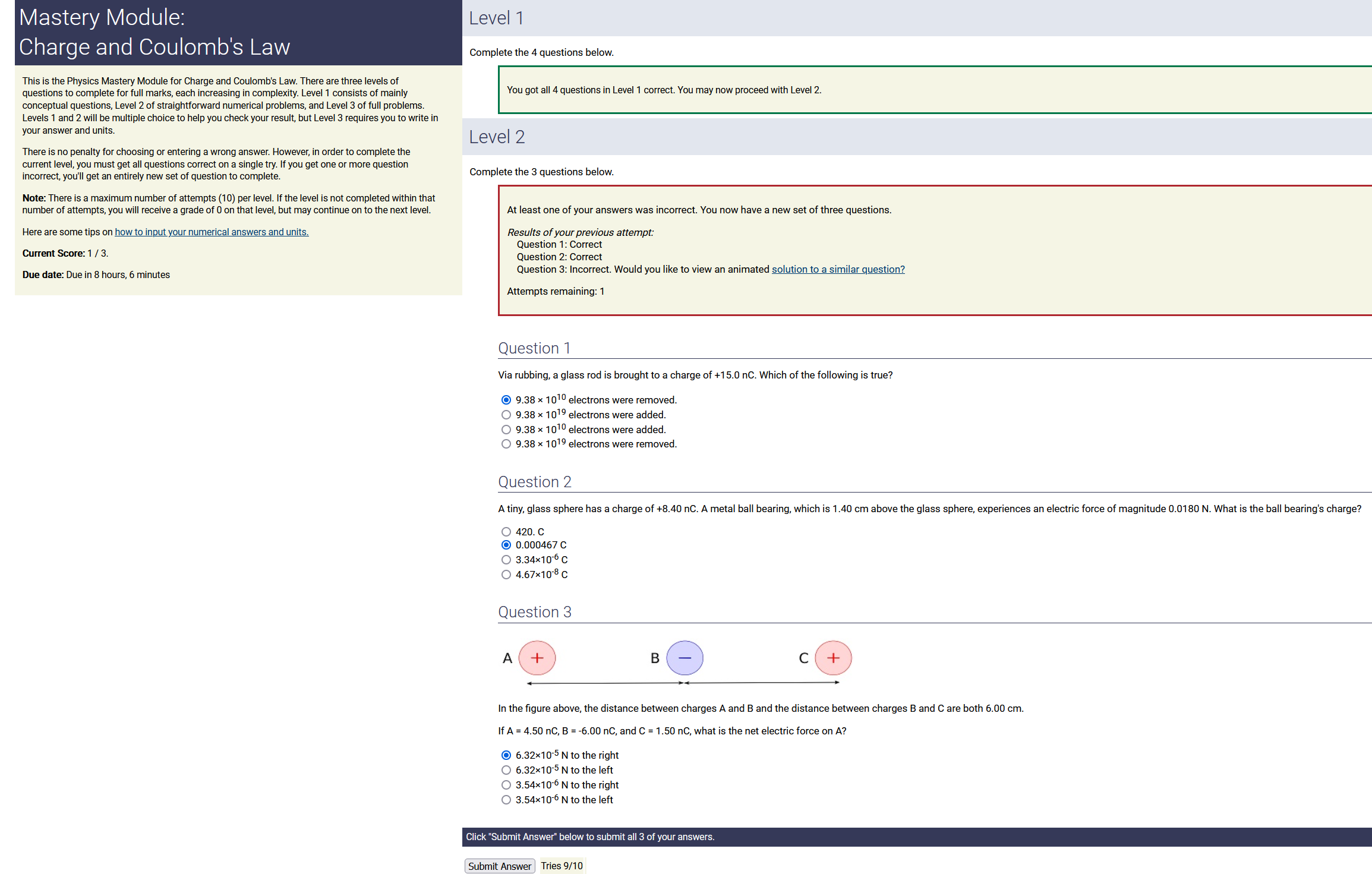Choose '9.38 × 10^10 electrons were added' answer
Screen dimensions: 1372x874
[506, 430]
